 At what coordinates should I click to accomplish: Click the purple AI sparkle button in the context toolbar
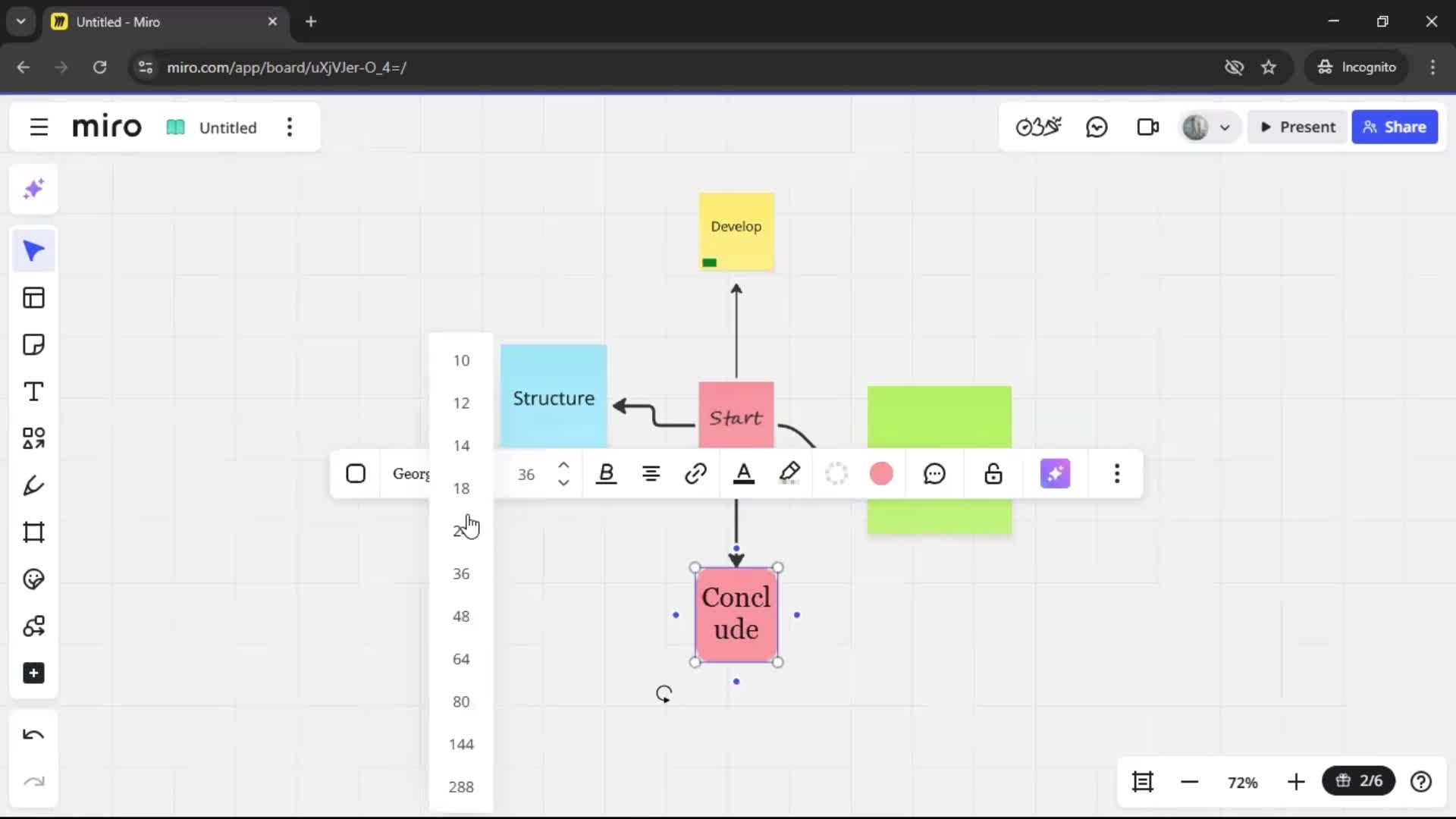tap(1055, 474)
